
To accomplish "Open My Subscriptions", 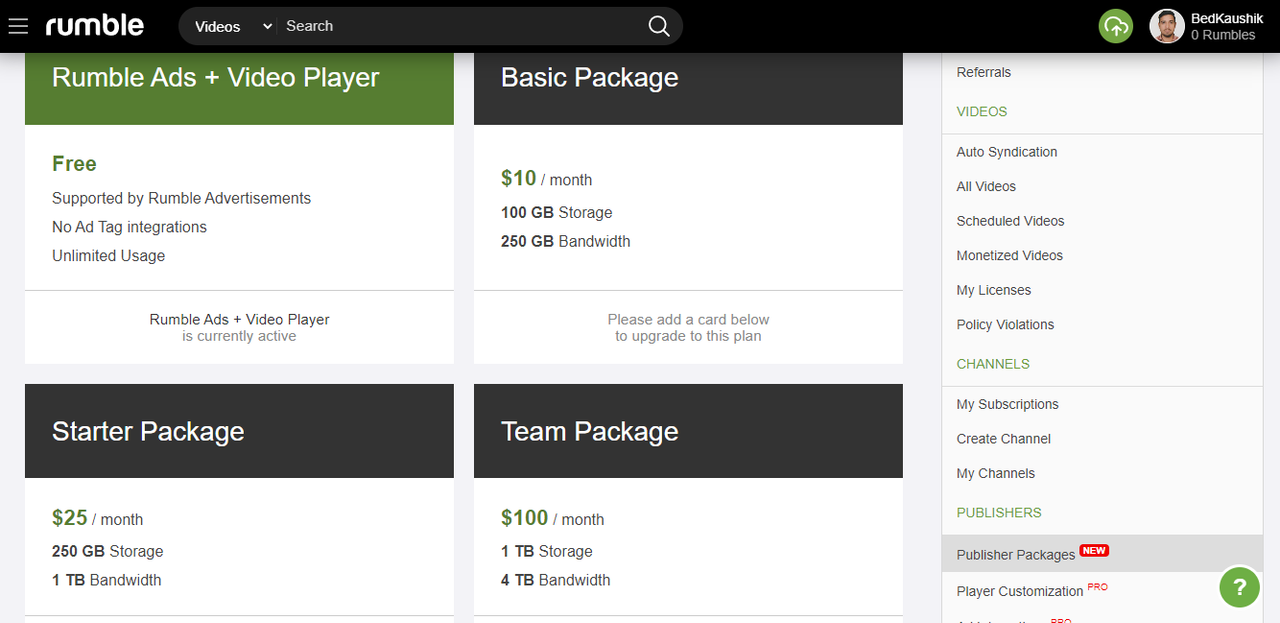I will pyautogui.click(x=1008, y=404).
